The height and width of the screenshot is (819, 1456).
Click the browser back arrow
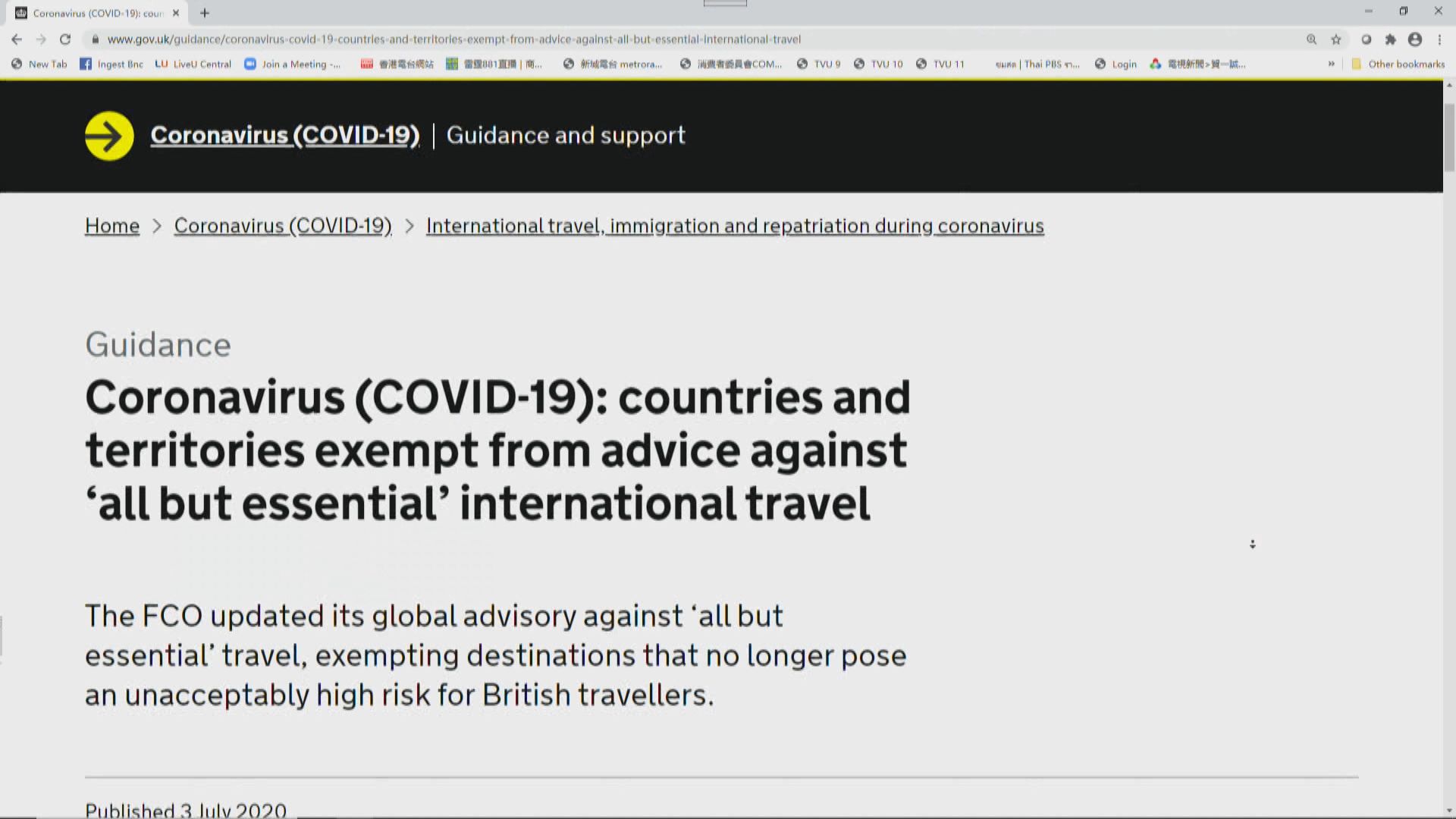coord(17,39)
